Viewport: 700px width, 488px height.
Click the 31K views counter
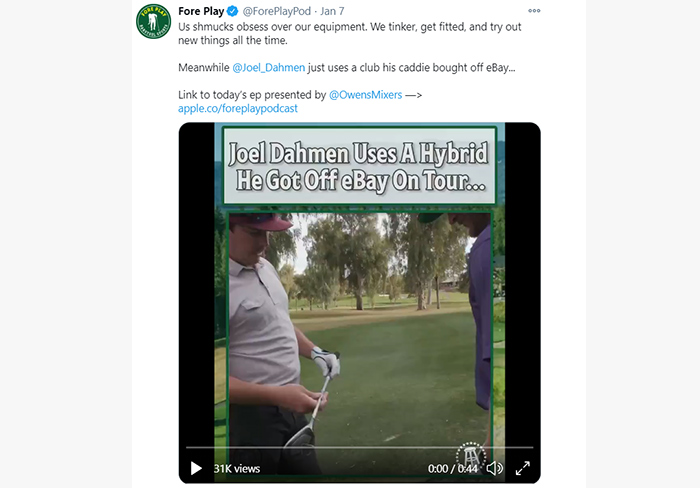(x=237, y=468)
